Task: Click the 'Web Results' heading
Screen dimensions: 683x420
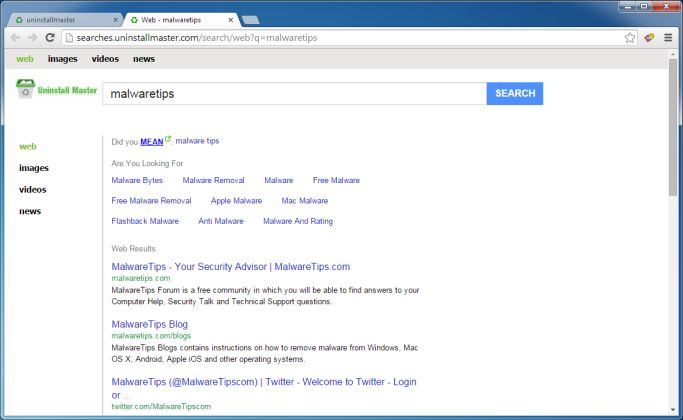Action: [133, 249]
